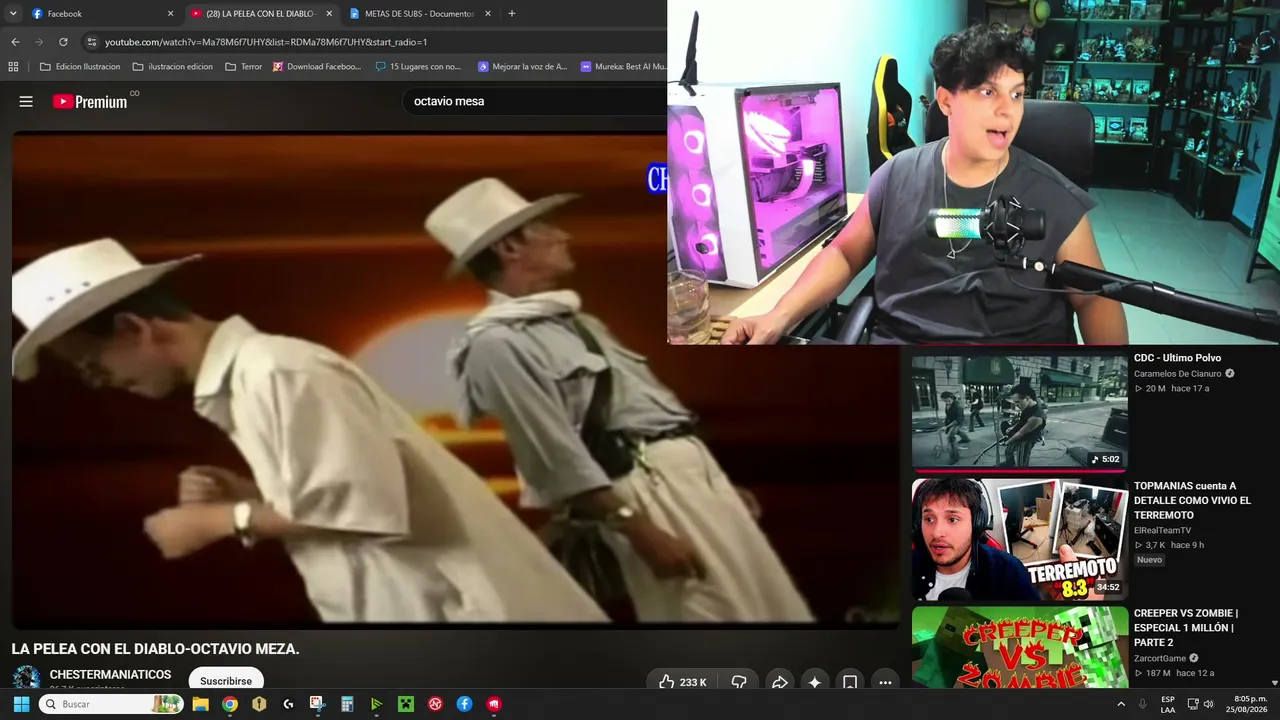Open Mureka: Best AI Mu... bookmark
This screenshot has height=720, width=1280.
point(624,67)
